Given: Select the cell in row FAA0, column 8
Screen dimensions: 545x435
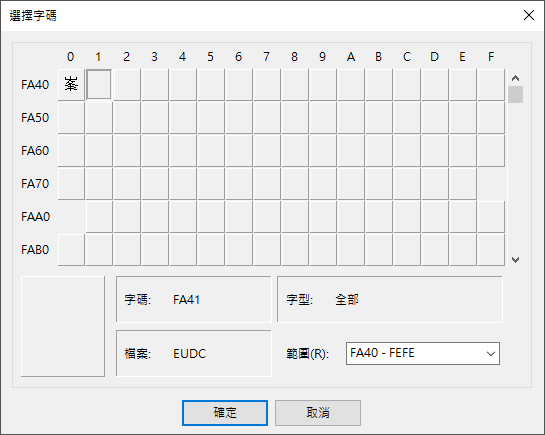Looking at the screenshot, I should click(295, 217).
